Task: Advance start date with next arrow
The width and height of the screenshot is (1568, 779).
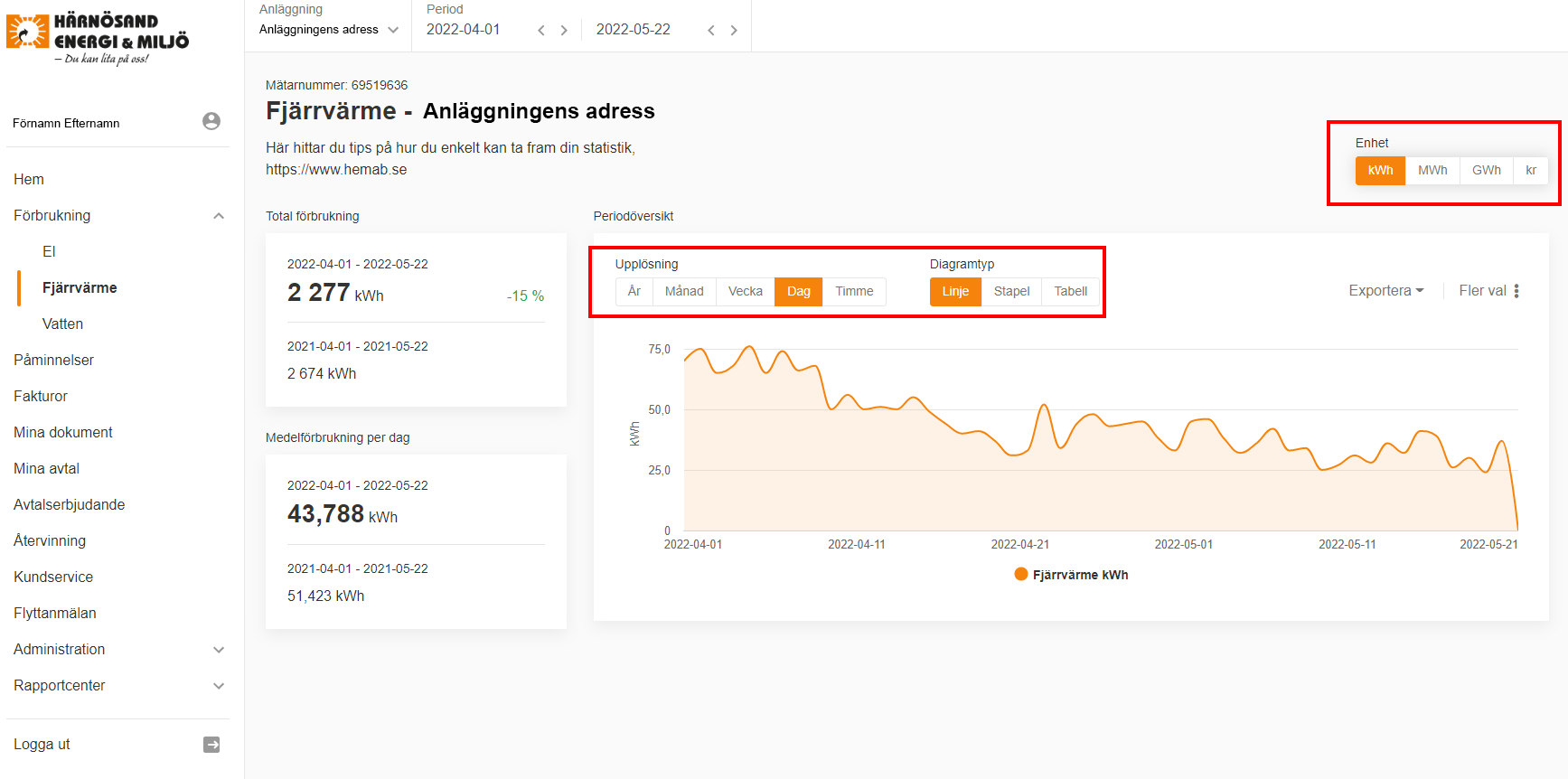Action: 564,31
